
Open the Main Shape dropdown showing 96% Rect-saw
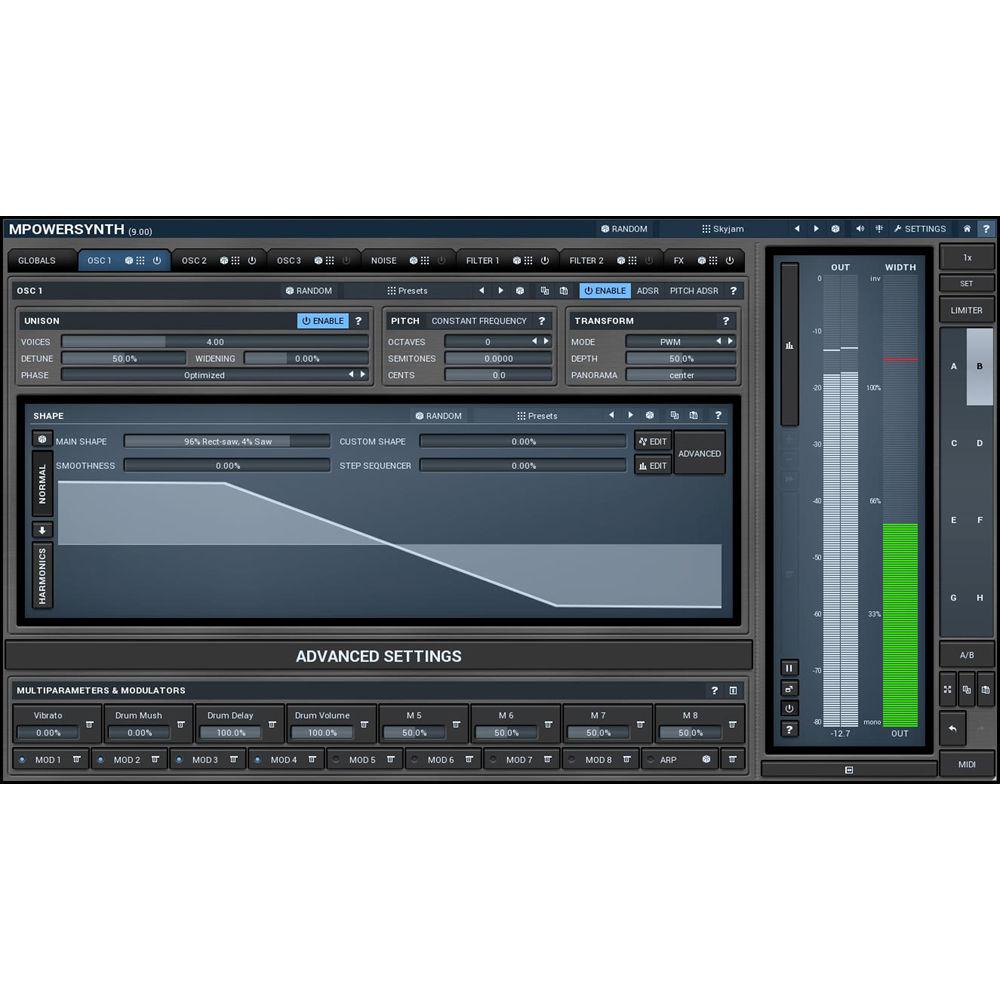228,441
